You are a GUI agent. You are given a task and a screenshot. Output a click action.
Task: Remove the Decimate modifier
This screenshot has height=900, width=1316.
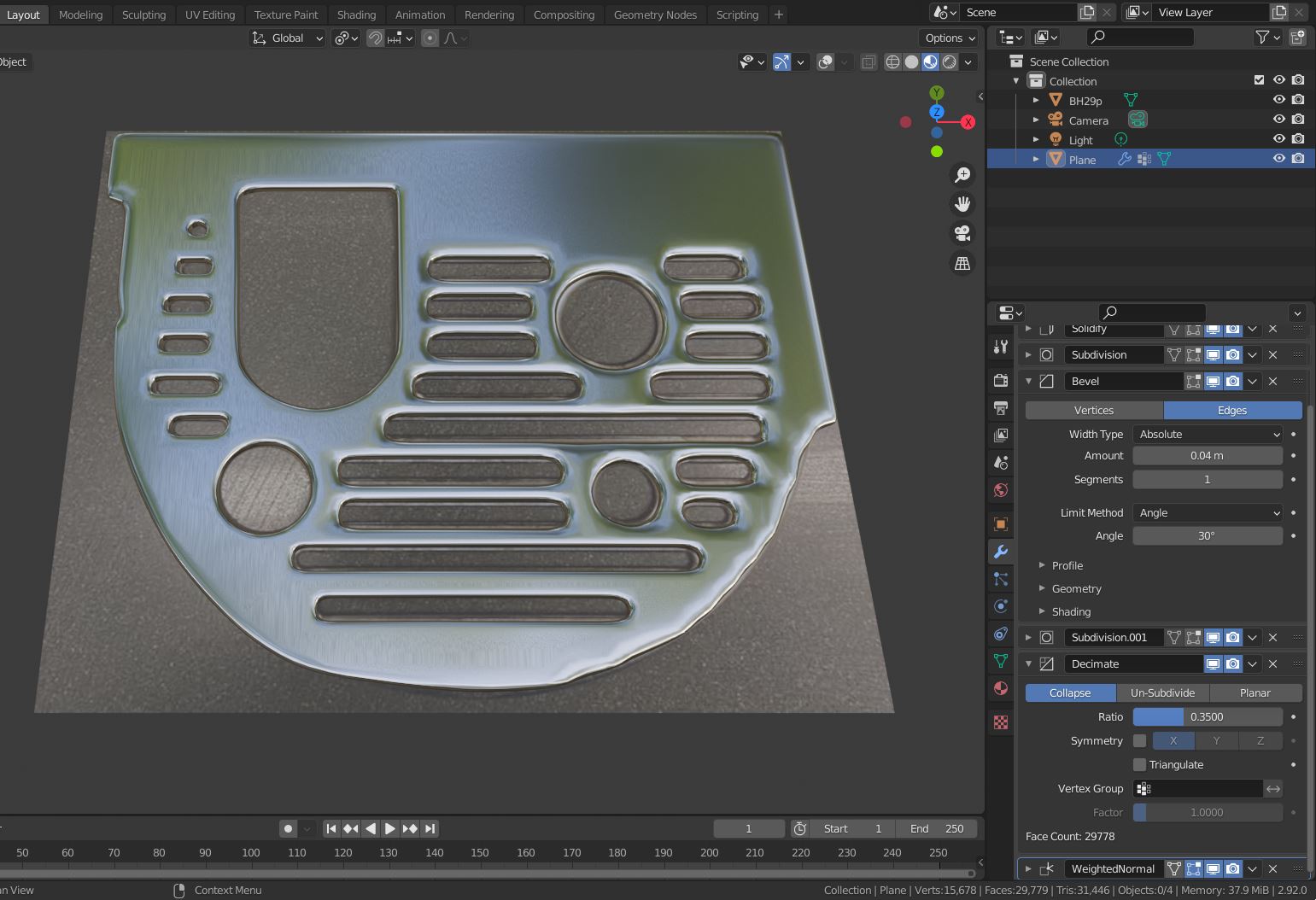(x=1272, y=663)
